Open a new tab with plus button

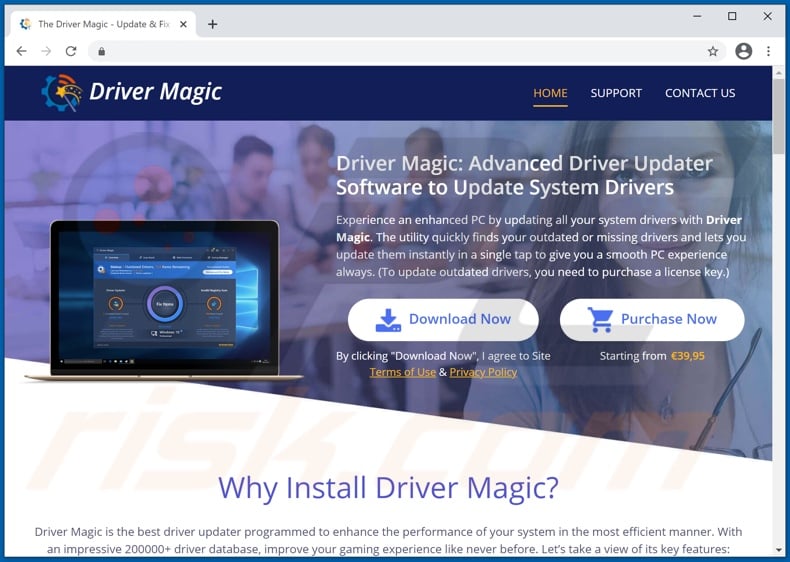tap(213, 24)
